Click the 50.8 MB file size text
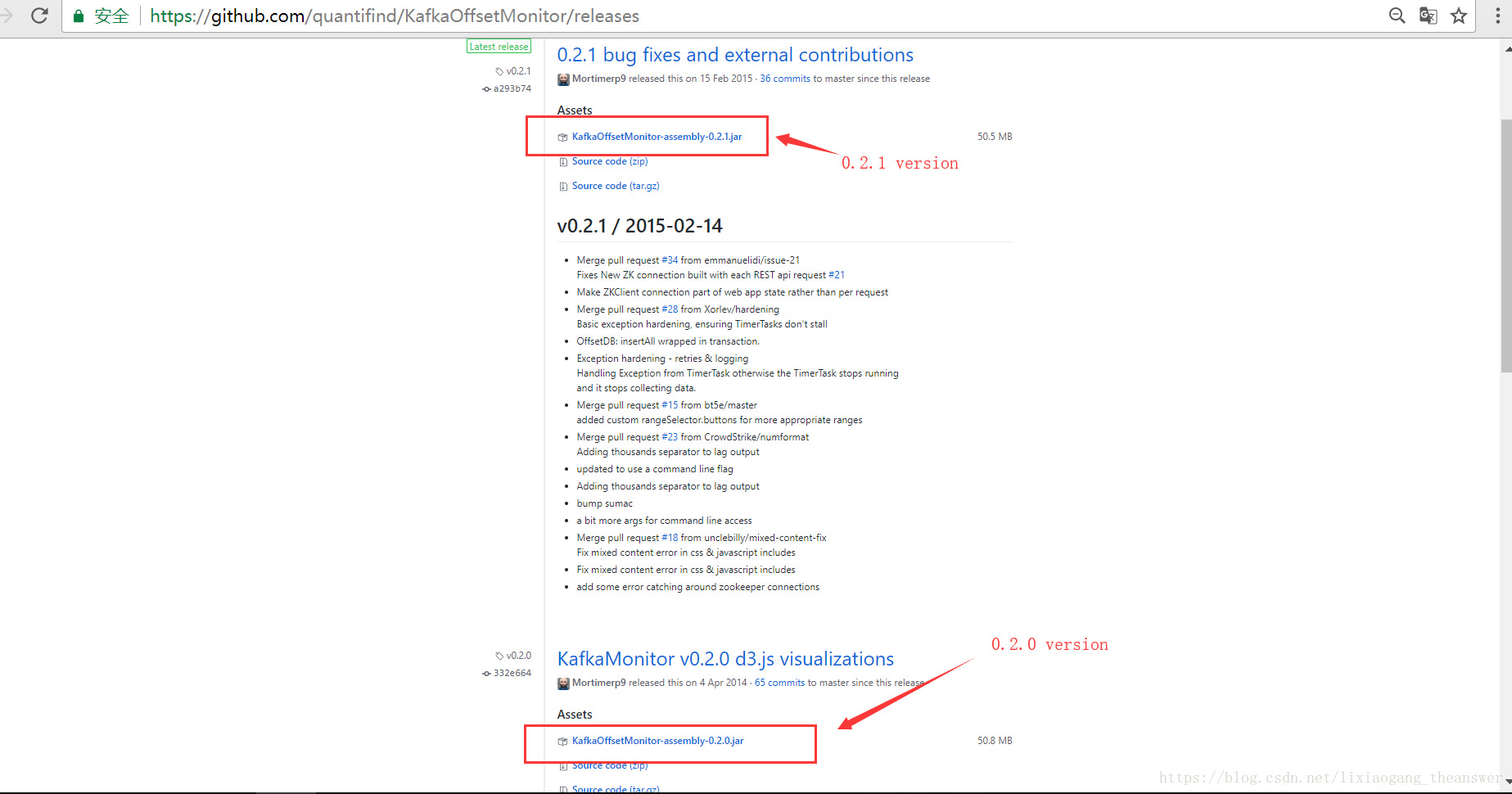 [995, 741]
